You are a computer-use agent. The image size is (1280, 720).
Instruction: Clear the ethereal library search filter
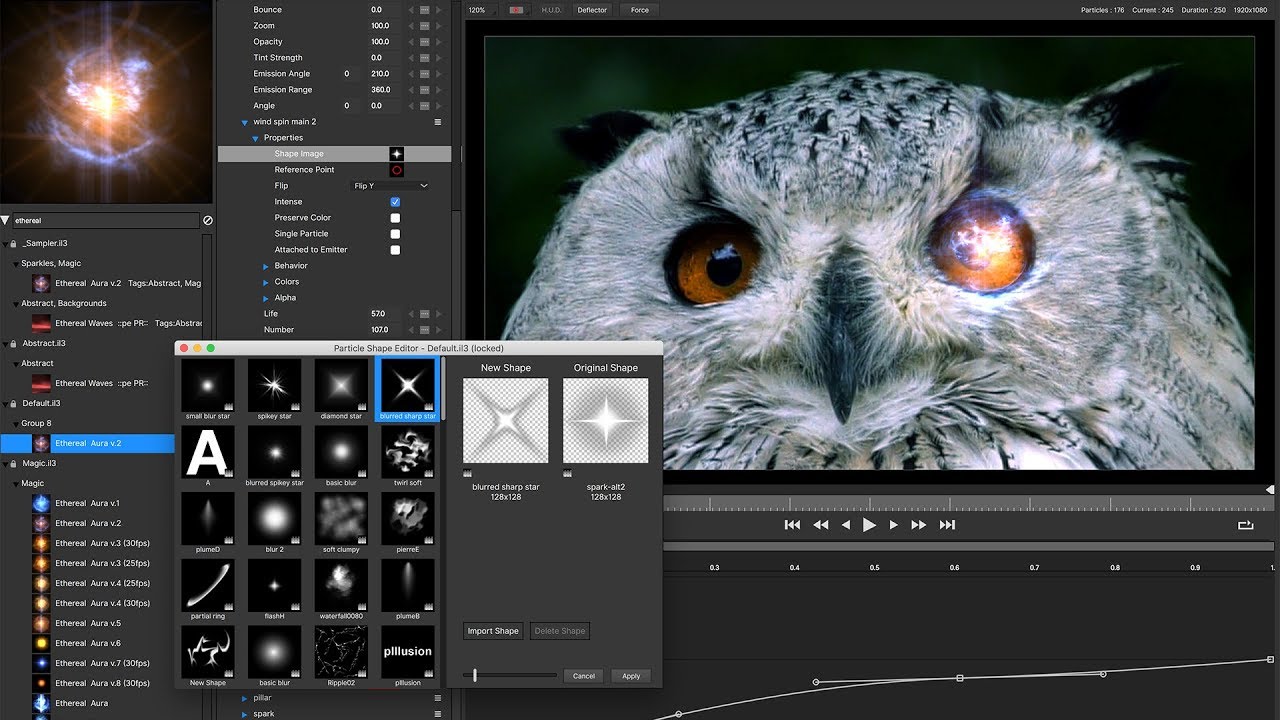point(206,220)
